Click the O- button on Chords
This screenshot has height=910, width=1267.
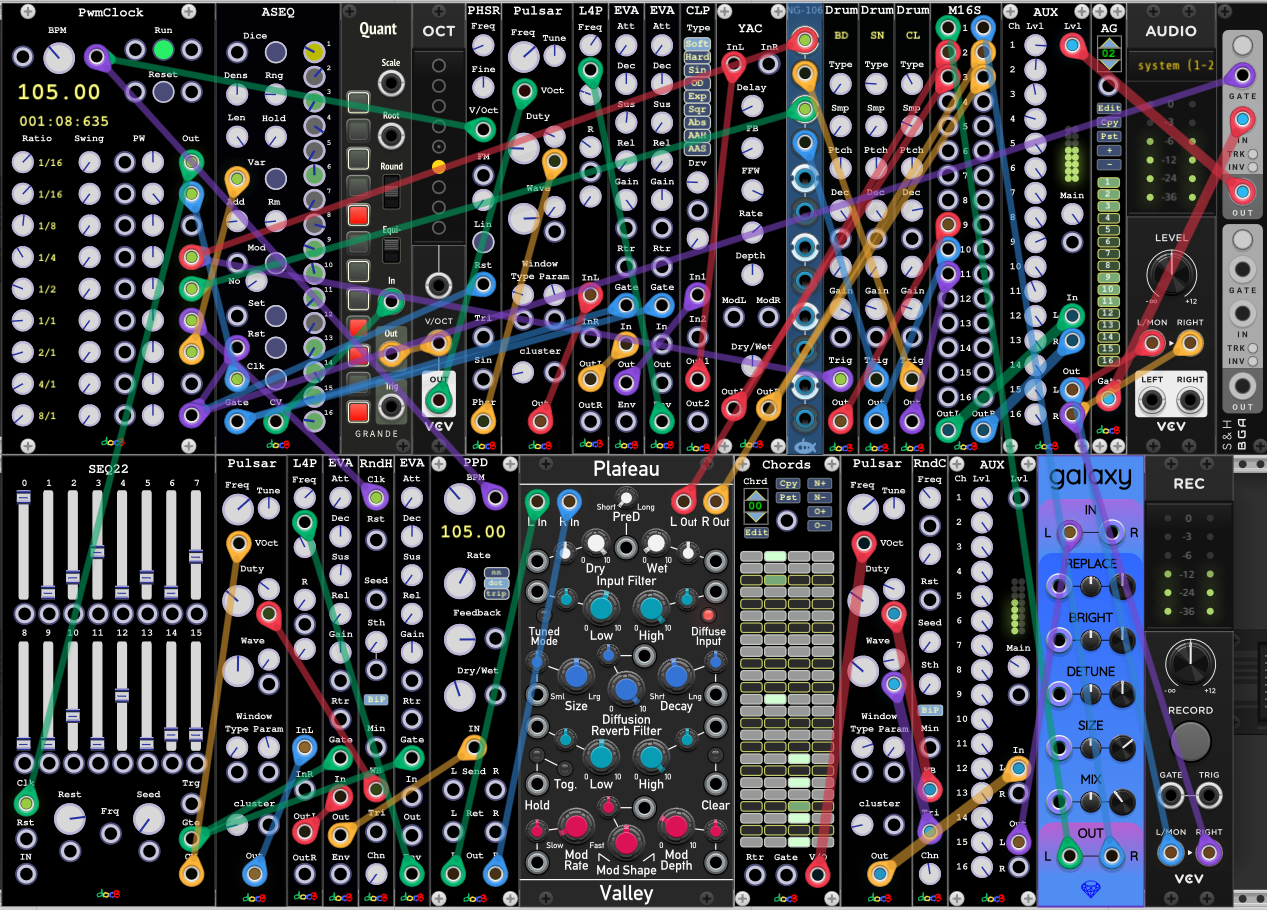(x=821, y=525)
